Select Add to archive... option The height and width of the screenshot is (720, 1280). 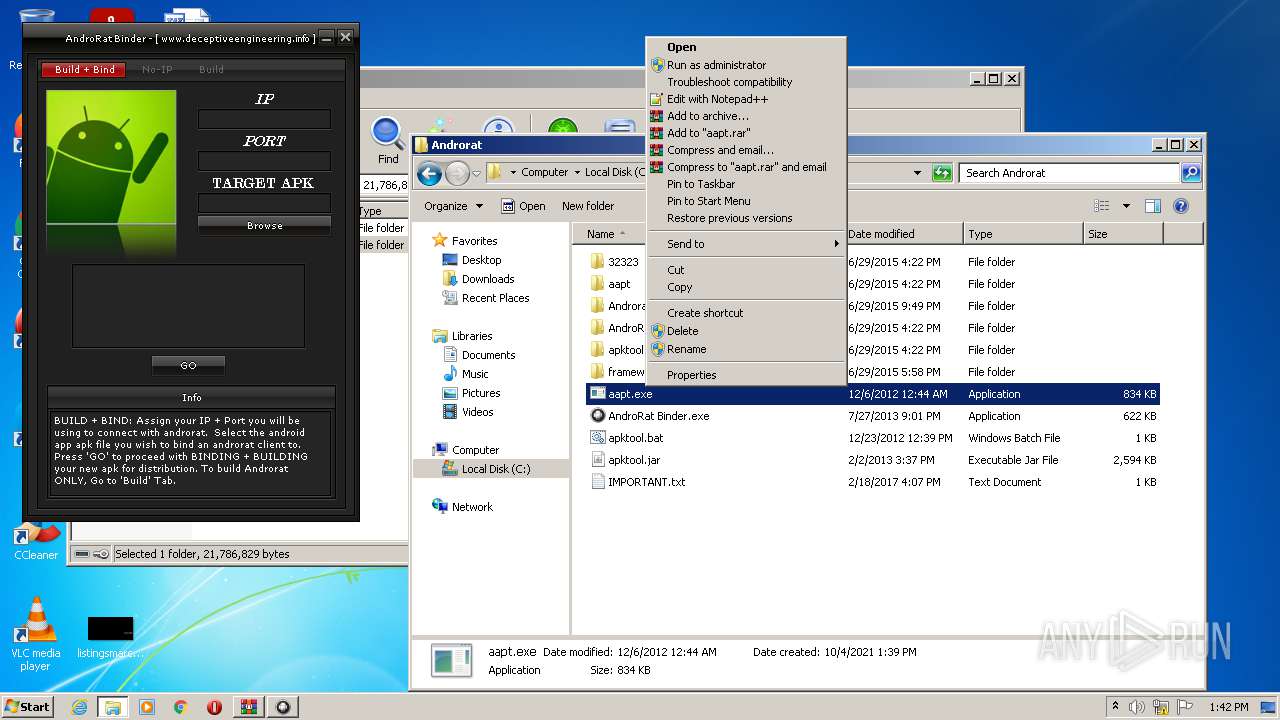(x=708, y=116)
